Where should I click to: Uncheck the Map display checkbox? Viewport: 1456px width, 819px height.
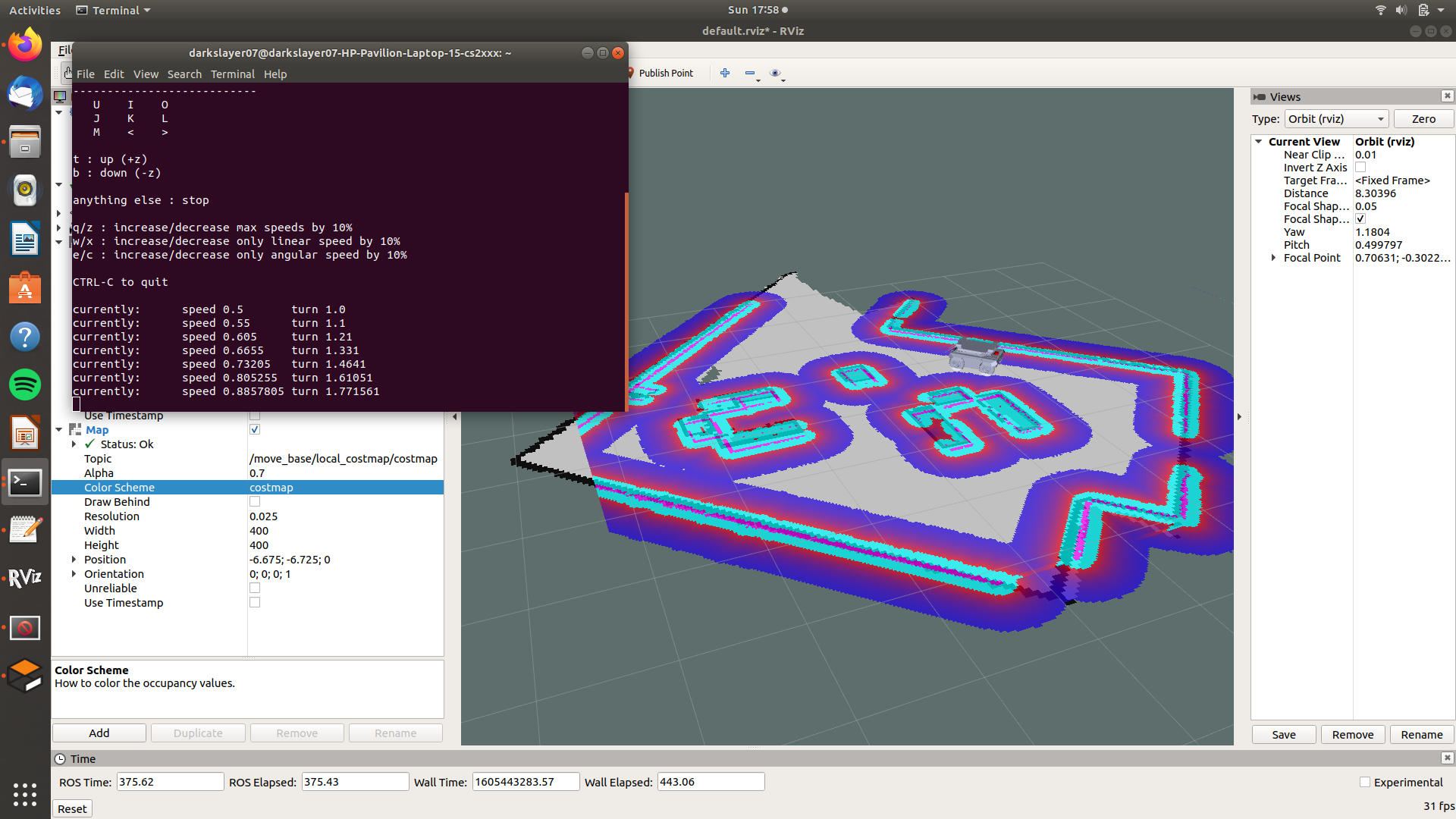(255, 429)
